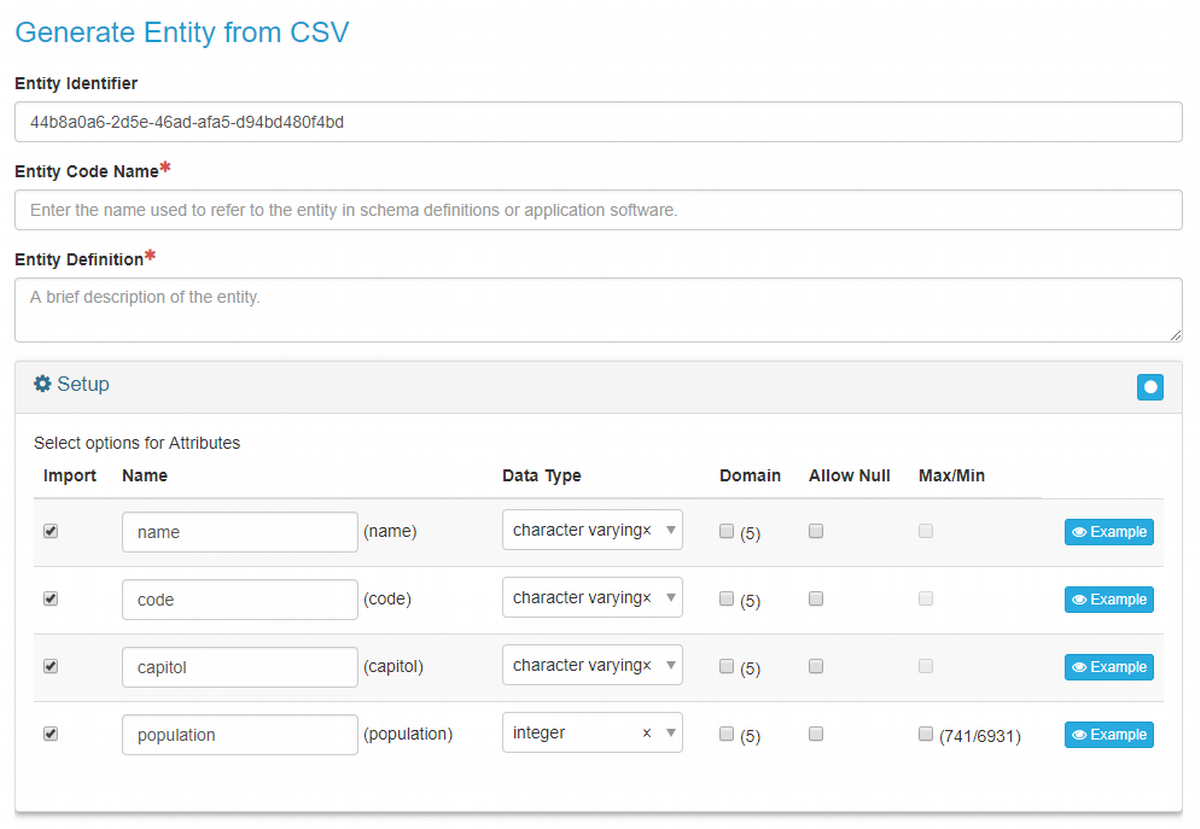Viewport: 1200px width, 829px height.
Task: Uncheck Import for the capitol attribute
Action: 51,666
